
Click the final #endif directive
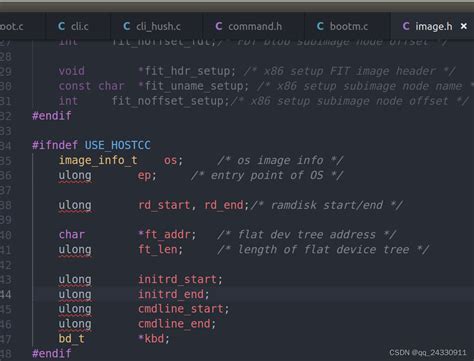point(52,353)
